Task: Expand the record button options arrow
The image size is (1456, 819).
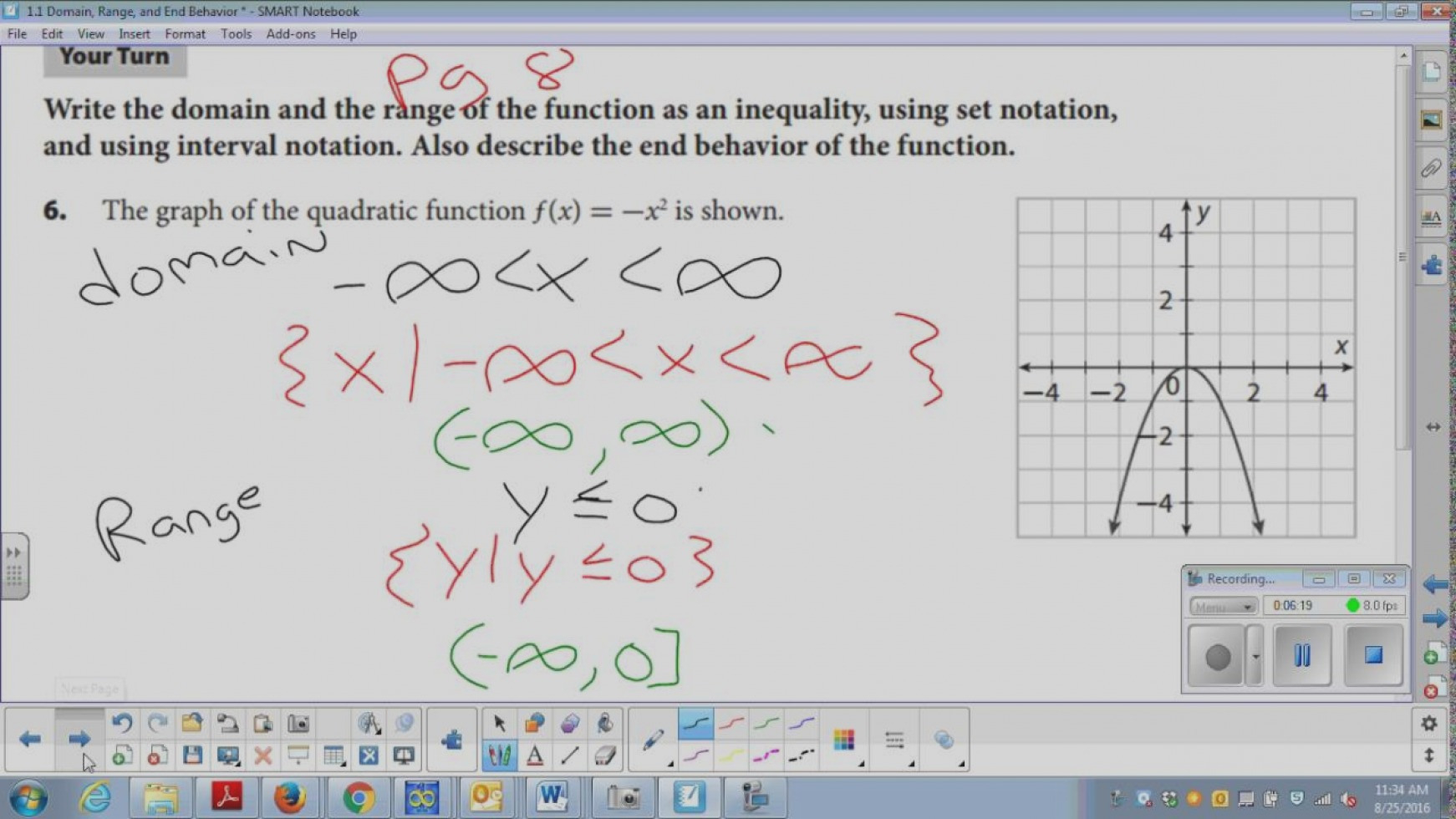Action: click(1255, 656)
